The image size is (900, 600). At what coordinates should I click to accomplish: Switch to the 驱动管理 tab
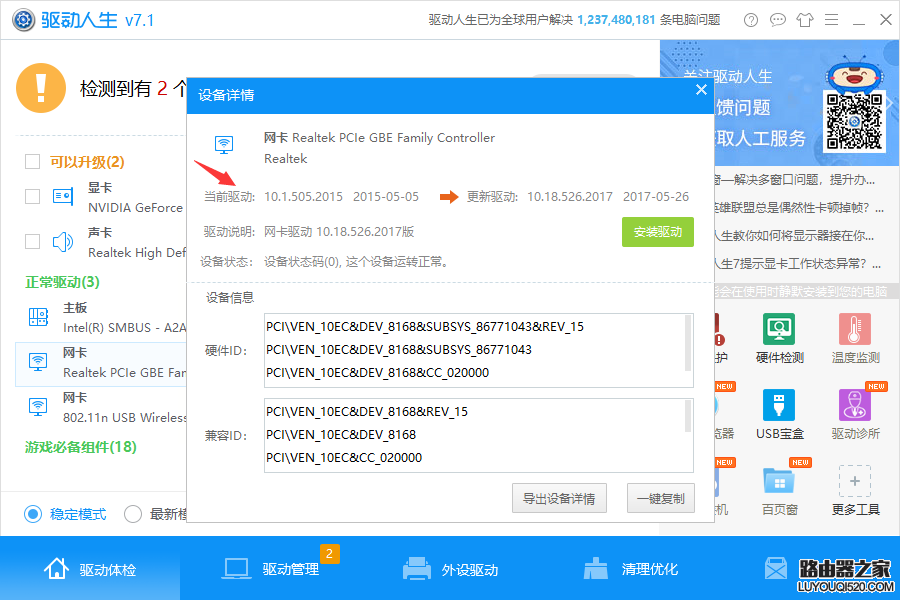point(270,569)
